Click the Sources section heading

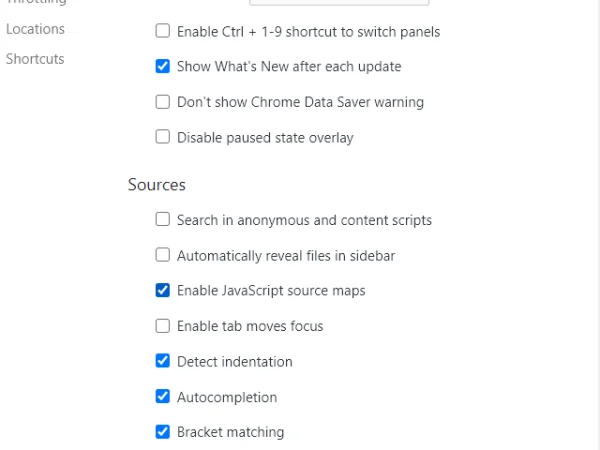[157, 184]
